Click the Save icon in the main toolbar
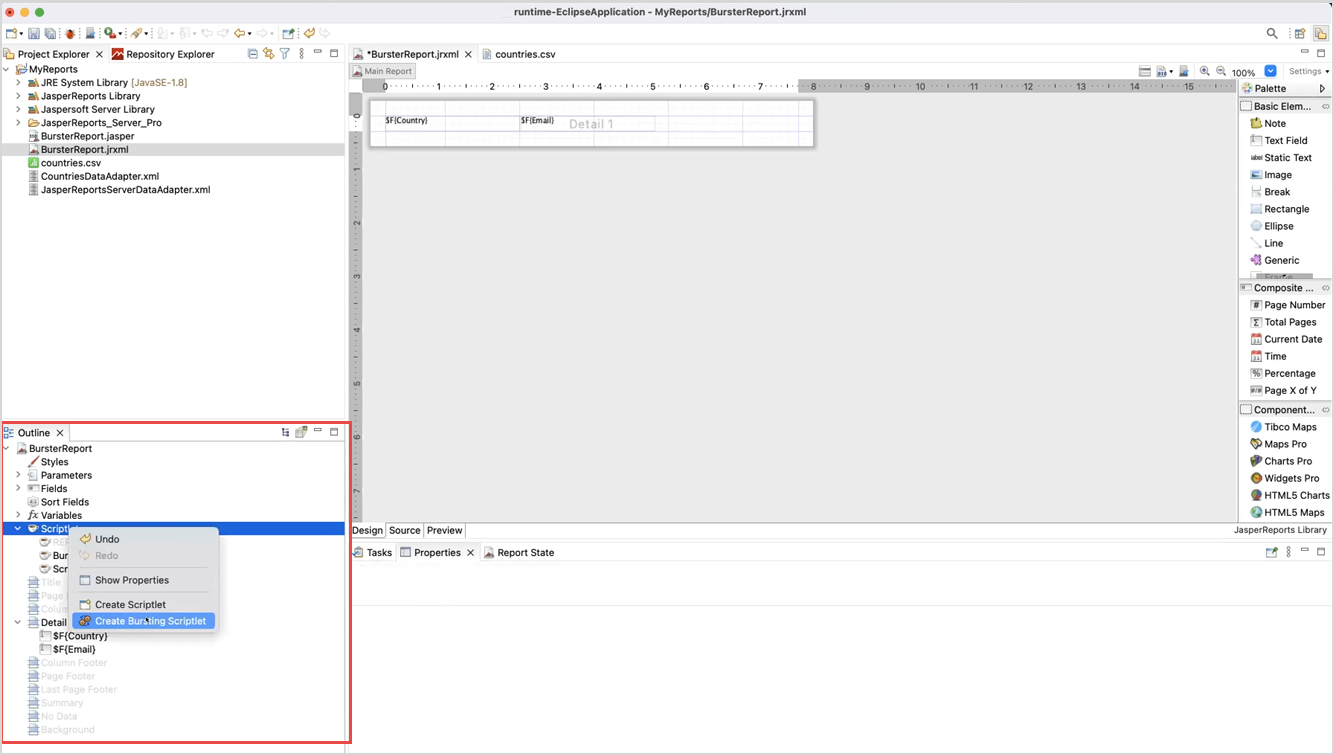This screenshot has width=1334, height=755. point(34,33)
